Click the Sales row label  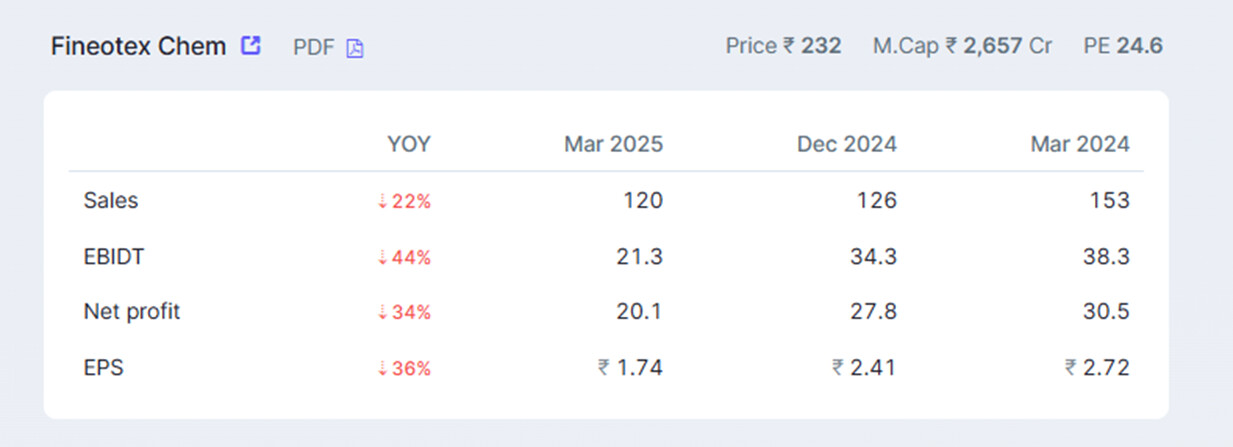[x=111, y=201]
